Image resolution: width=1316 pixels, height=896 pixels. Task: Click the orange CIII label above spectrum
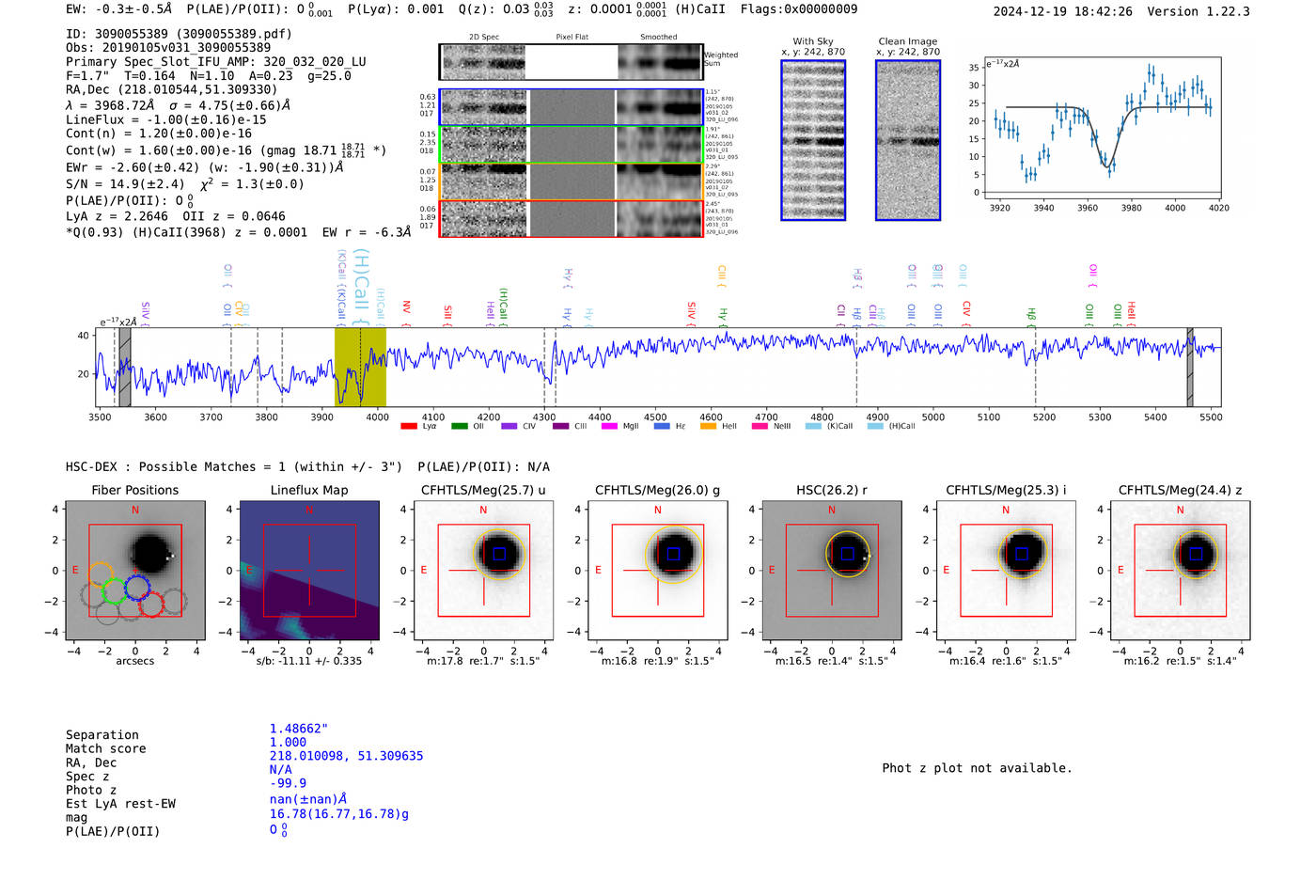point(722,276)
